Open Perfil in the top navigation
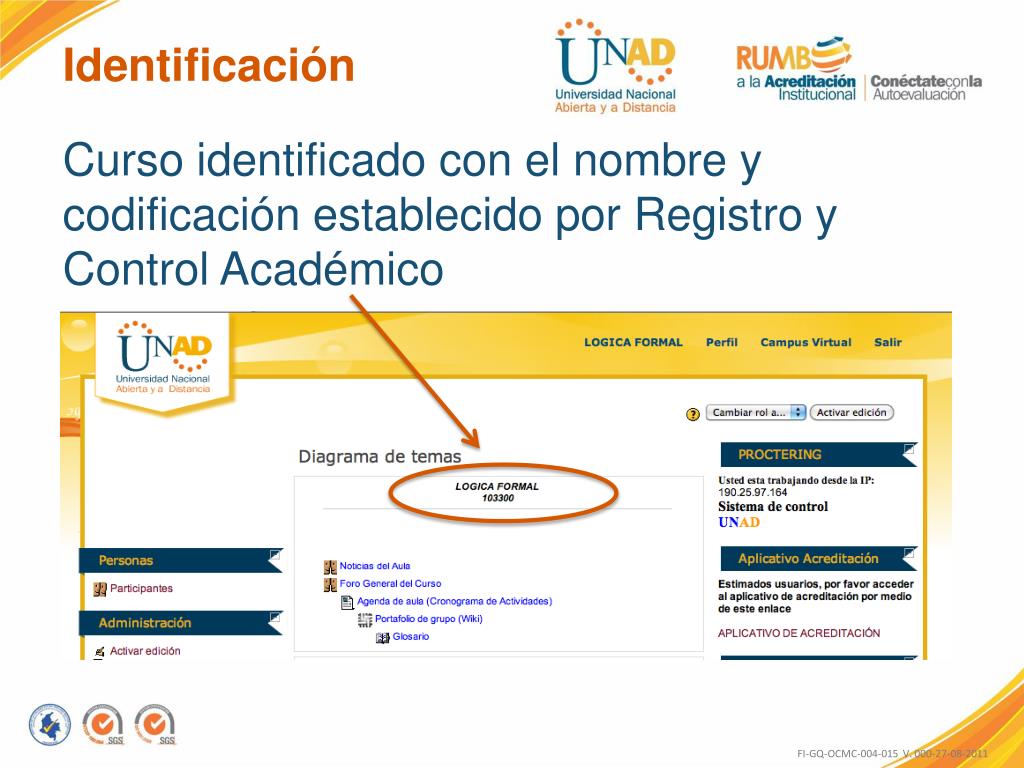Screen dimensions: 1024x768 point(722,342)
